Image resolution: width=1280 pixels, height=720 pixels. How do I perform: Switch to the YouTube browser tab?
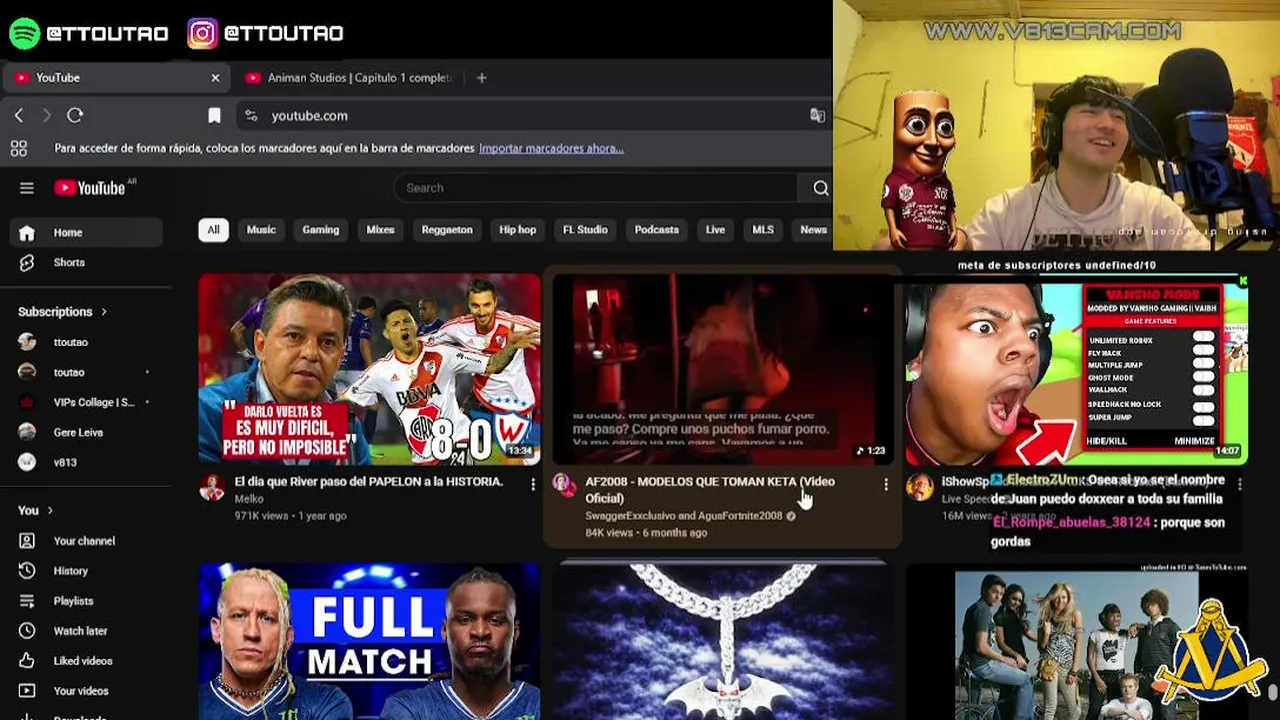(x=117, y=78)
